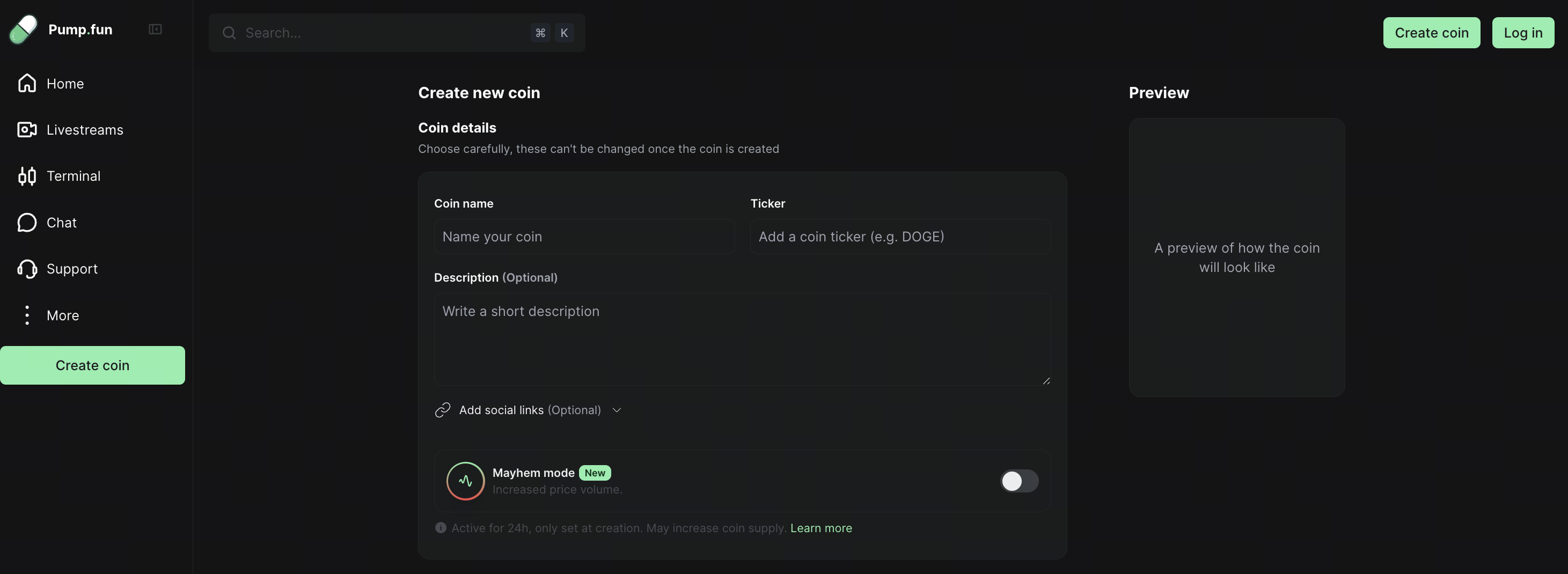Click the Mayhem mode waveform icon

pyautogui.click(x=465, y=481)
